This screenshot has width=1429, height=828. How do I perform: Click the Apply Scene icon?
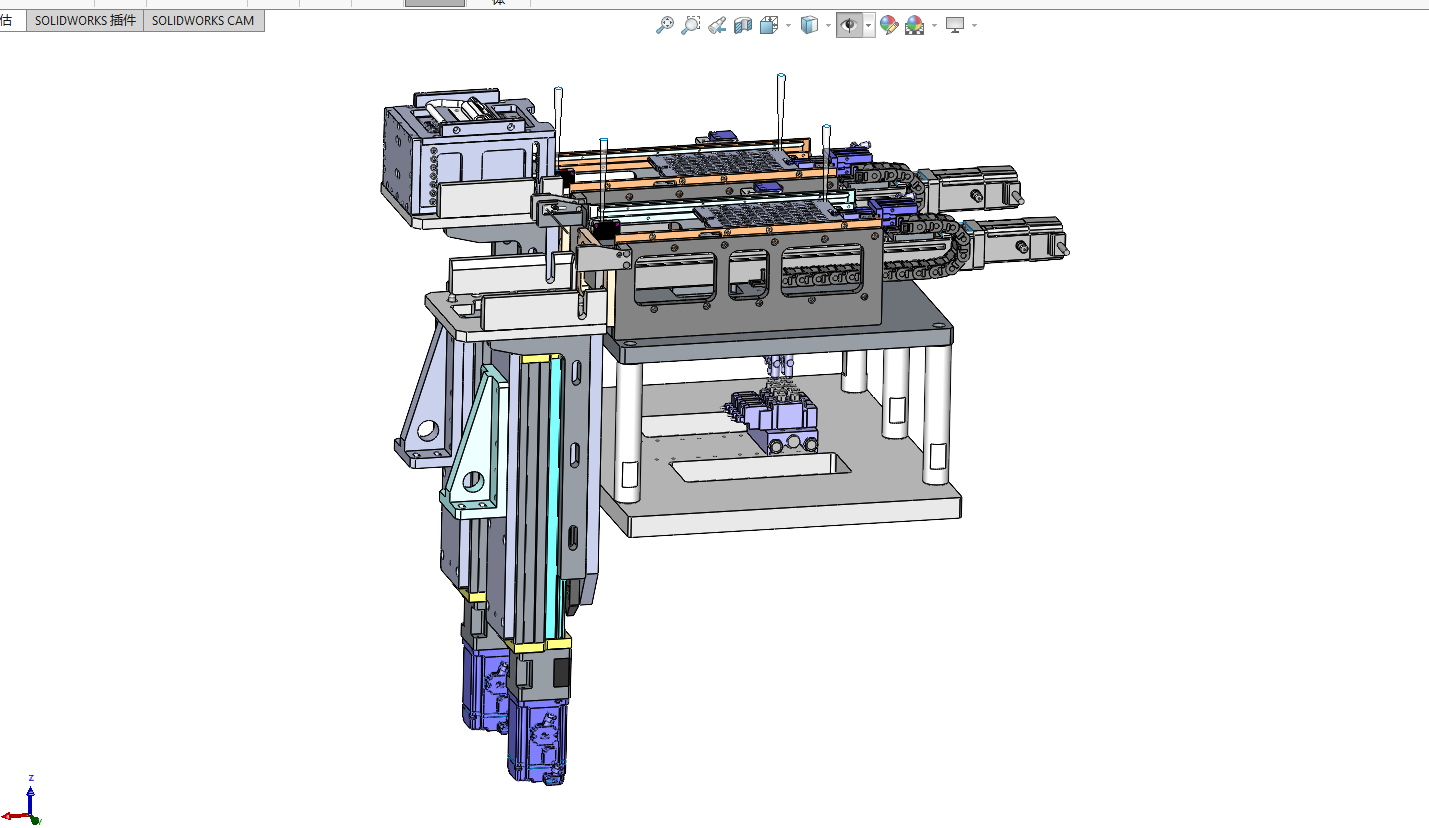click(x=914, y=26)
